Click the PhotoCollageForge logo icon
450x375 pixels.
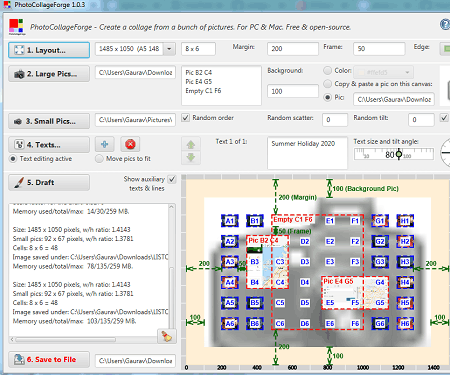[16, 27]
